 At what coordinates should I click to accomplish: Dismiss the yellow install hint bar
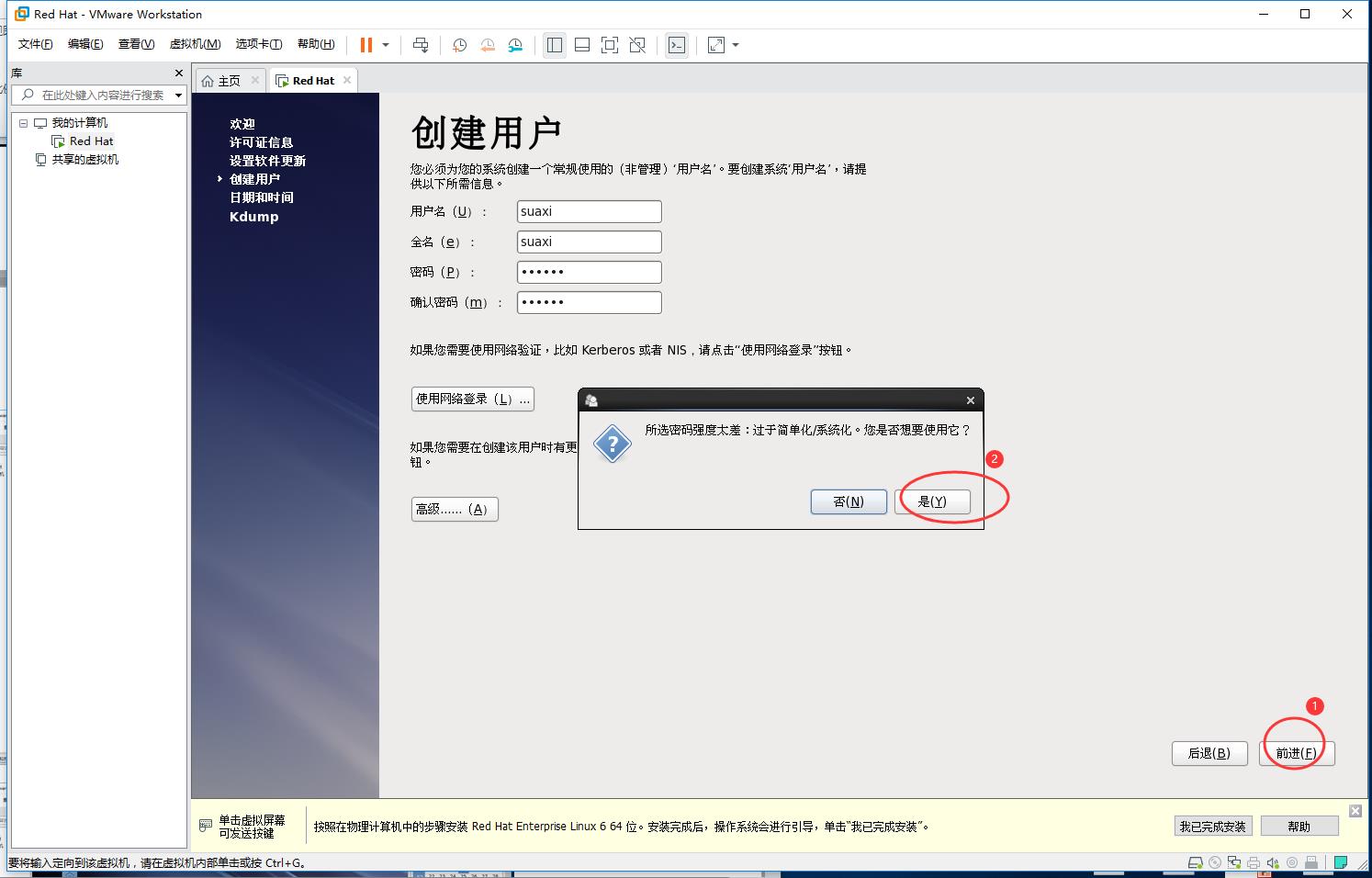pos(1355,810)
